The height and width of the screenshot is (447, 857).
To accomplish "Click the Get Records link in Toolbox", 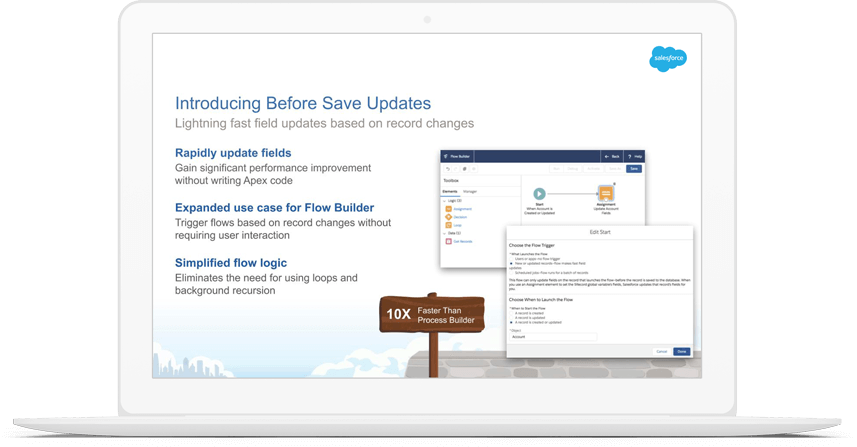I will 463,241.
